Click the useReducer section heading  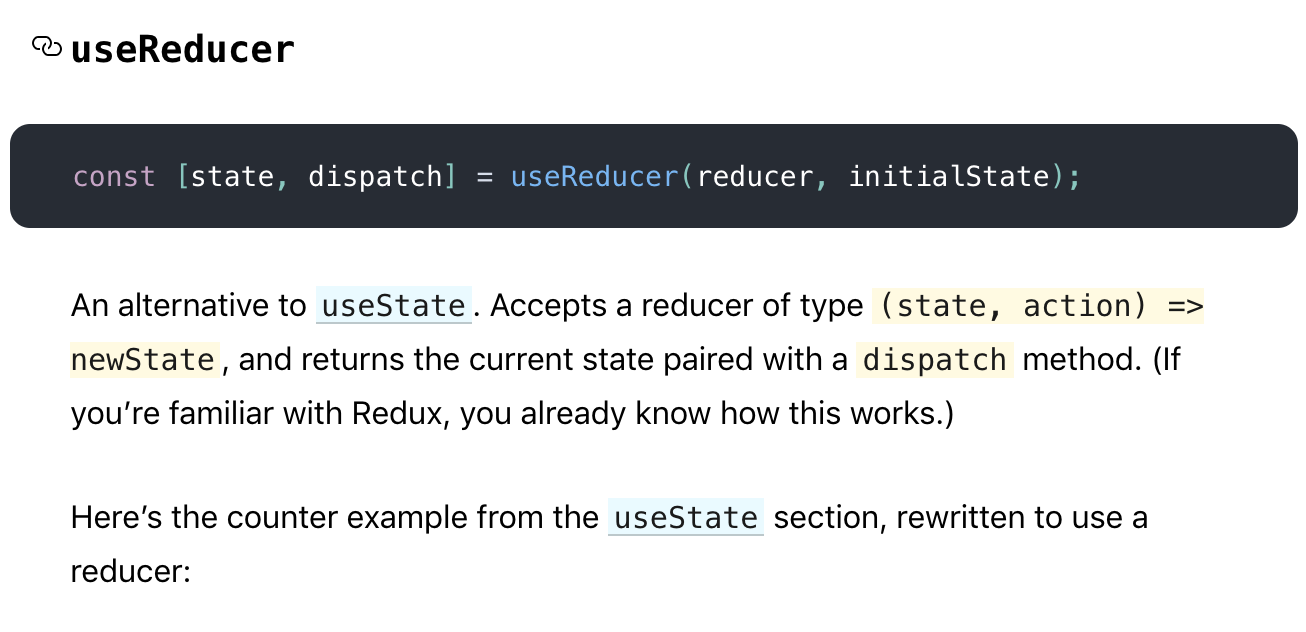[x=183, y=49]
